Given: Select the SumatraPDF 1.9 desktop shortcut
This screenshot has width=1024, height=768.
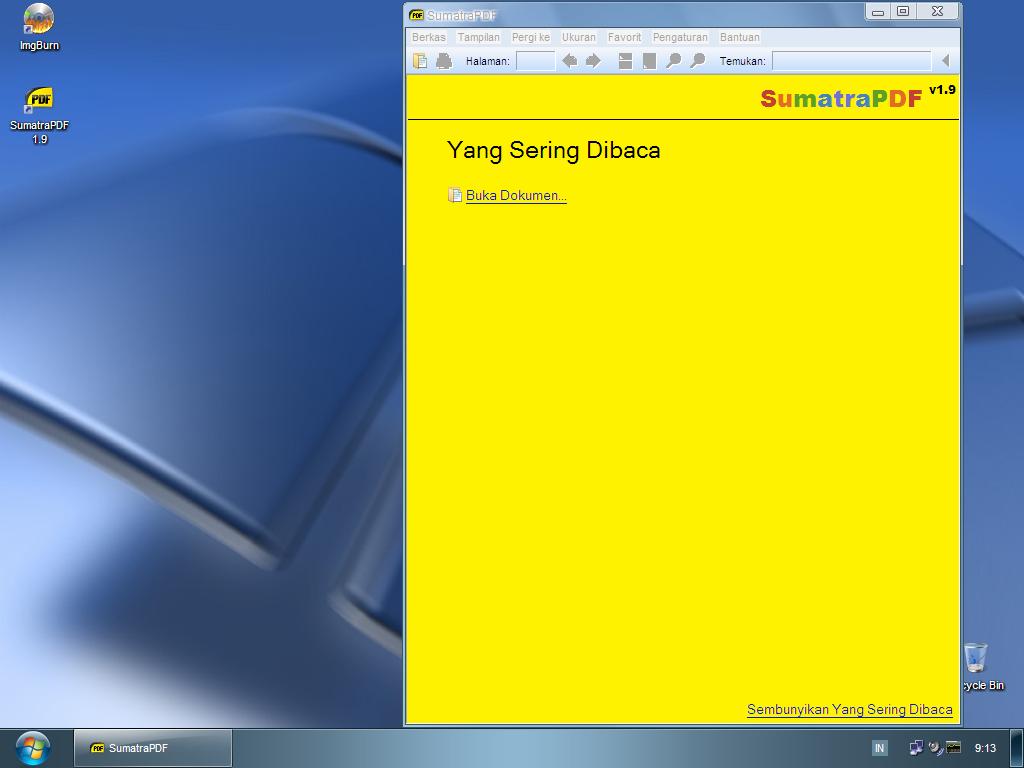Looking at the screenshot, I should tap(39, 115).
